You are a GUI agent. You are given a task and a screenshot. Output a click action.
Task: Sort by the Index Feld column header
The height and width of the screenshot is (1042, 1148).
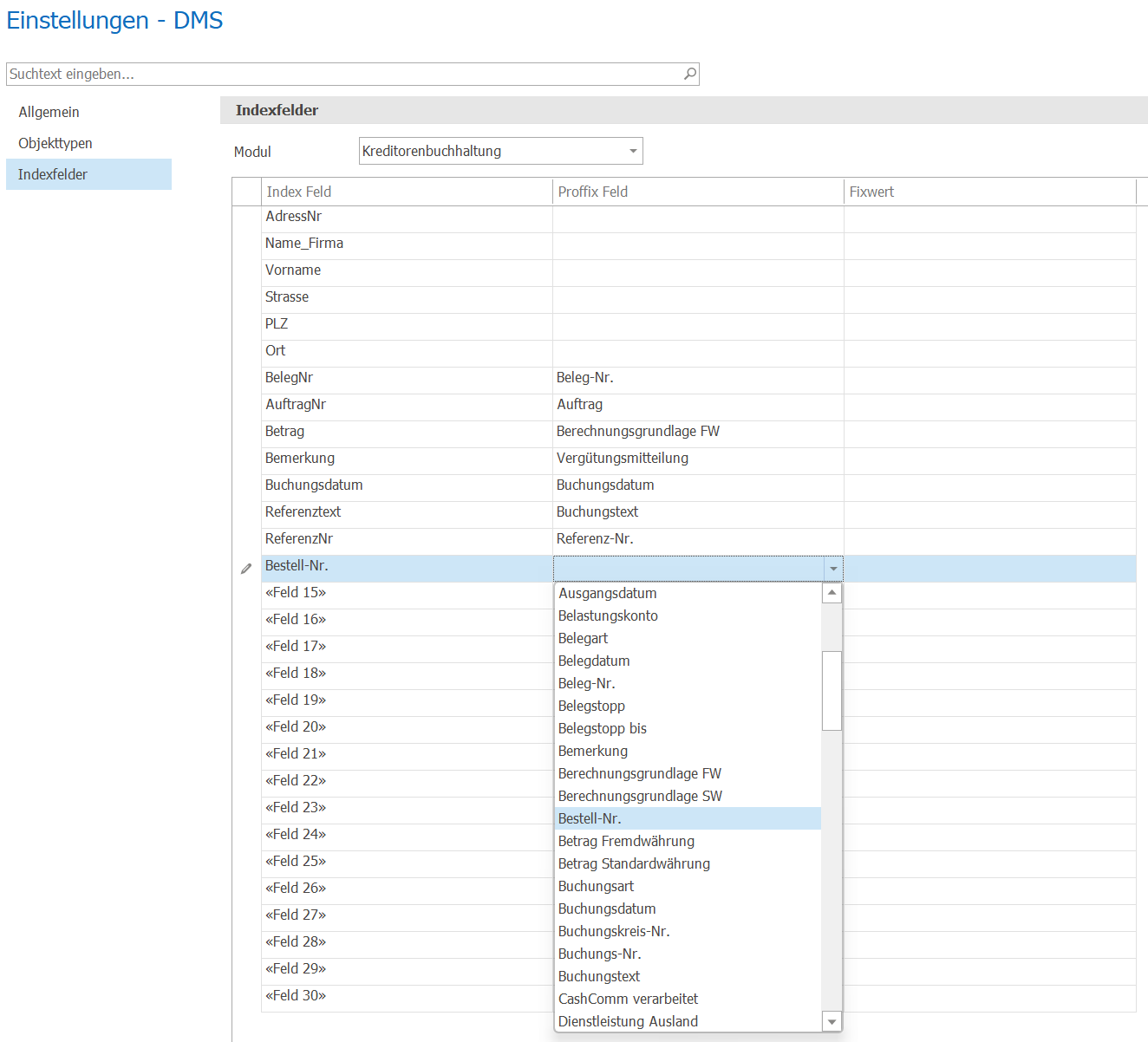(407, 192)
